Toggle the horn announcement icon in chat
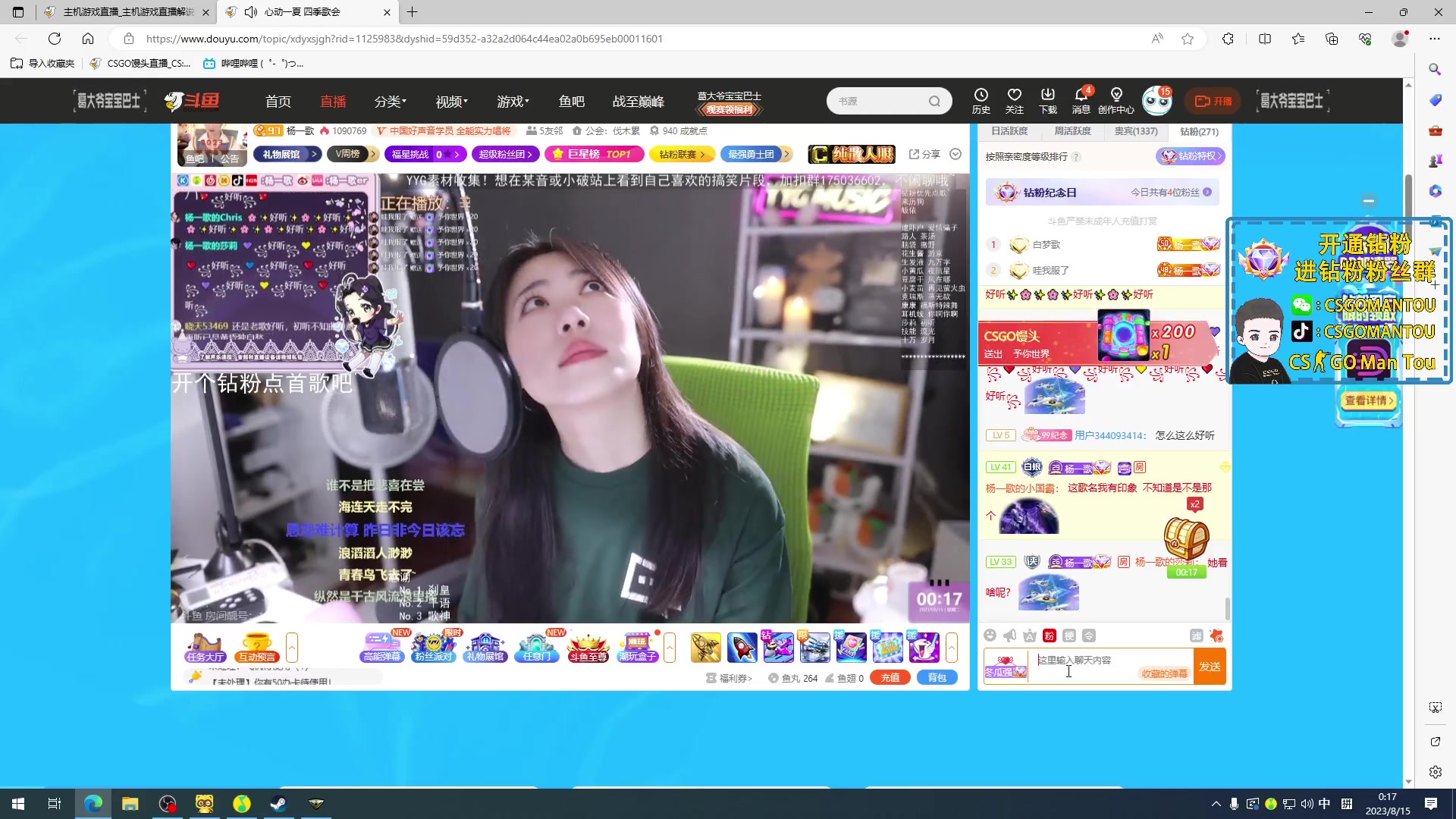 click(x=1009, y=636)
